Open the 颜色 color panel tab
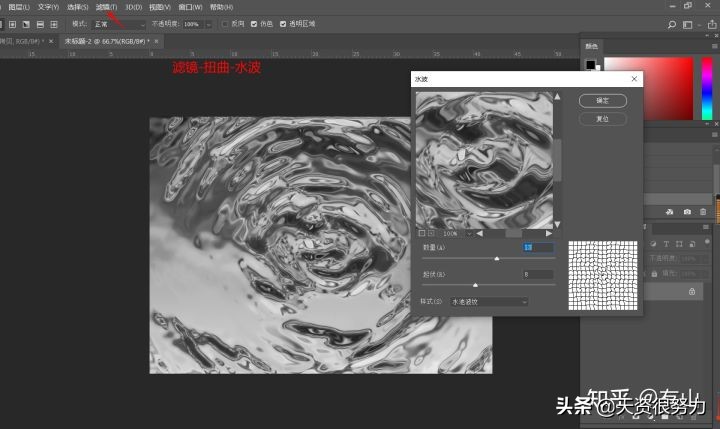720x429 pixels. 591,46
